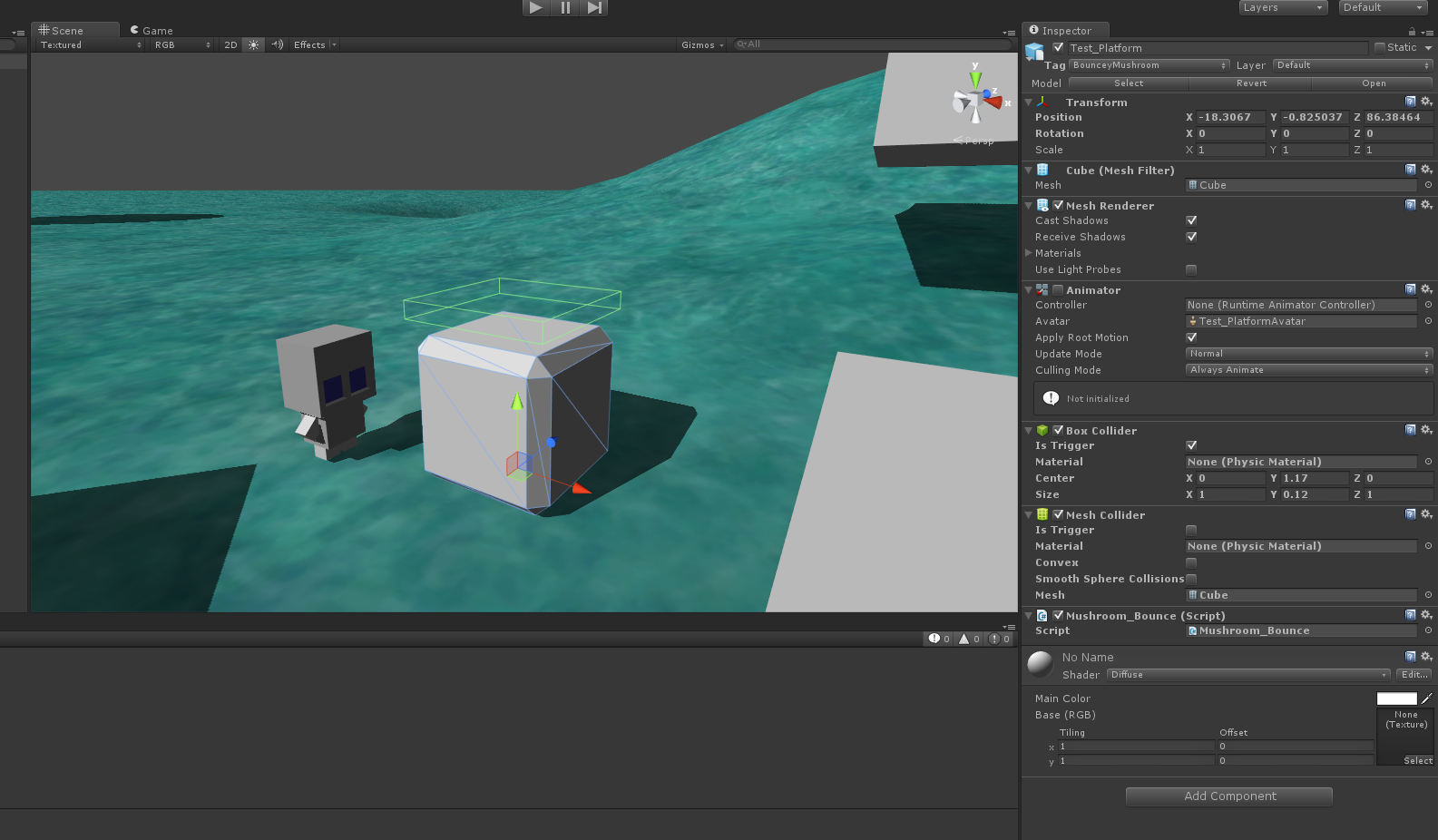Open the Update Mode dropdown
Screen dimensions: 1438x840
click(1309, 354)
